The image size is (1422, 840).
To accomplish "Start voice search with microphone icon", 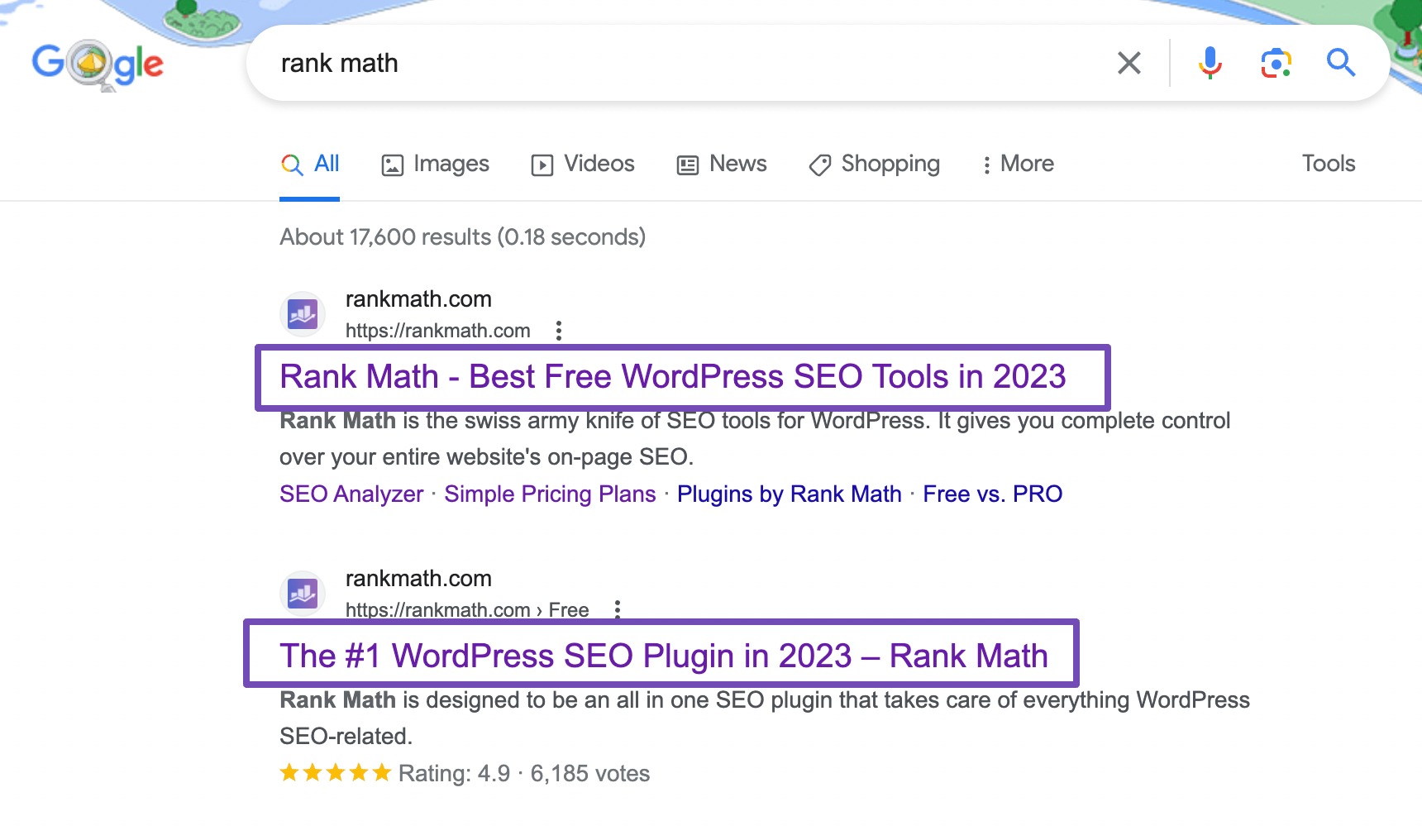I will point(1210,63).
